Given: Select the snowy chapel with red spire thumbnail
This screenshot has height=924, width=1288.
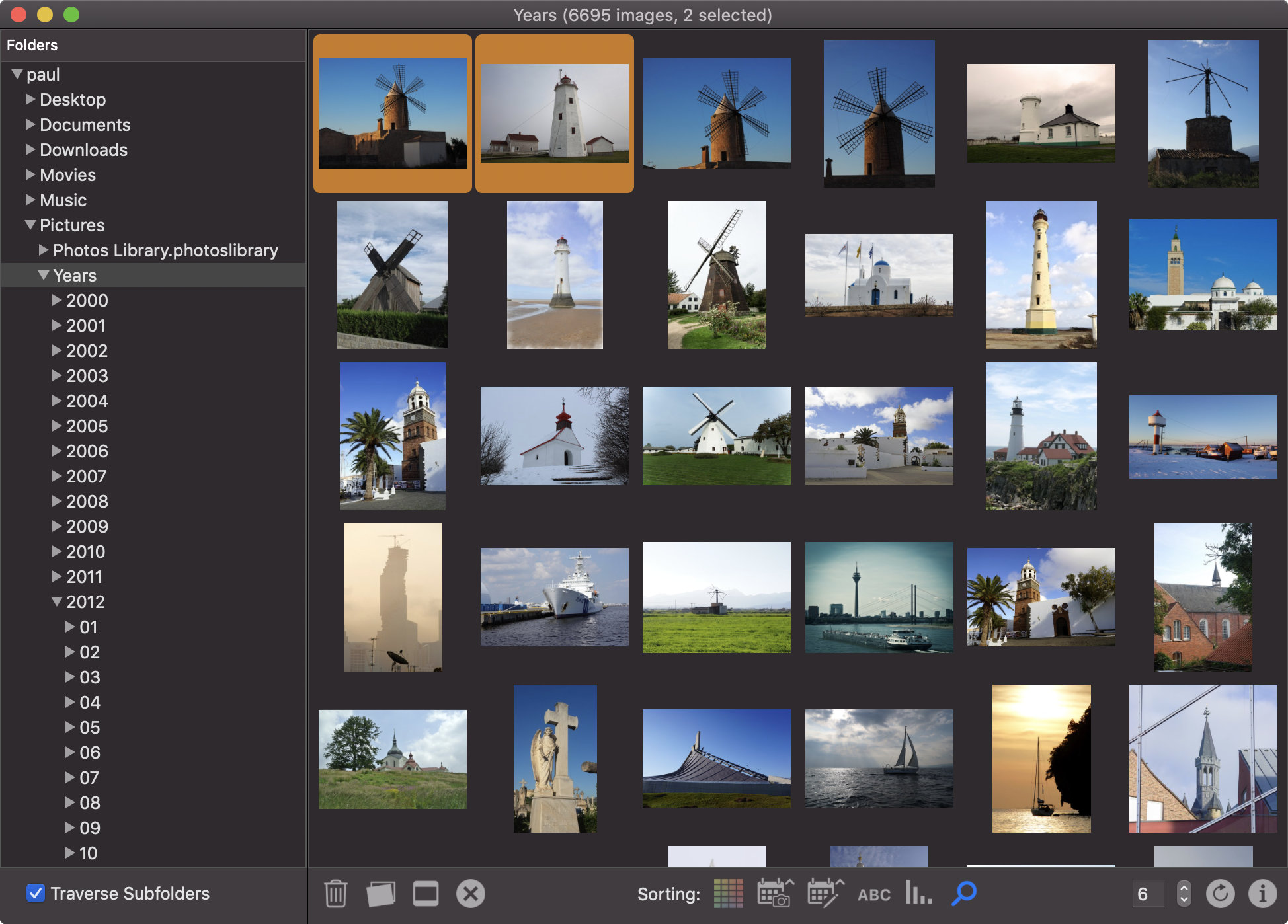Looking at the screenshot, I should point(555,436).
